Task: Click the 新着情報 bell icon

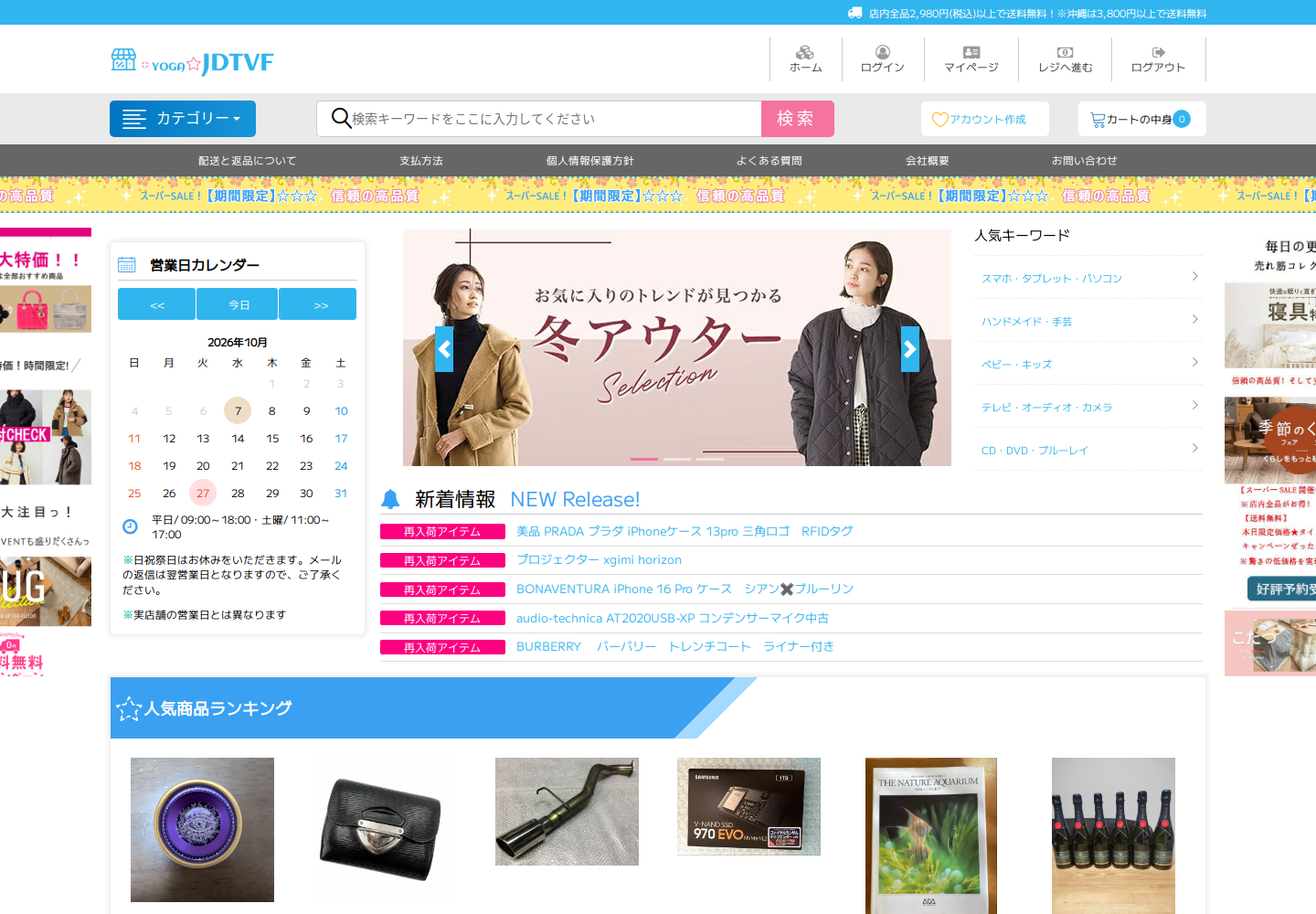Action: click(390, 499)
